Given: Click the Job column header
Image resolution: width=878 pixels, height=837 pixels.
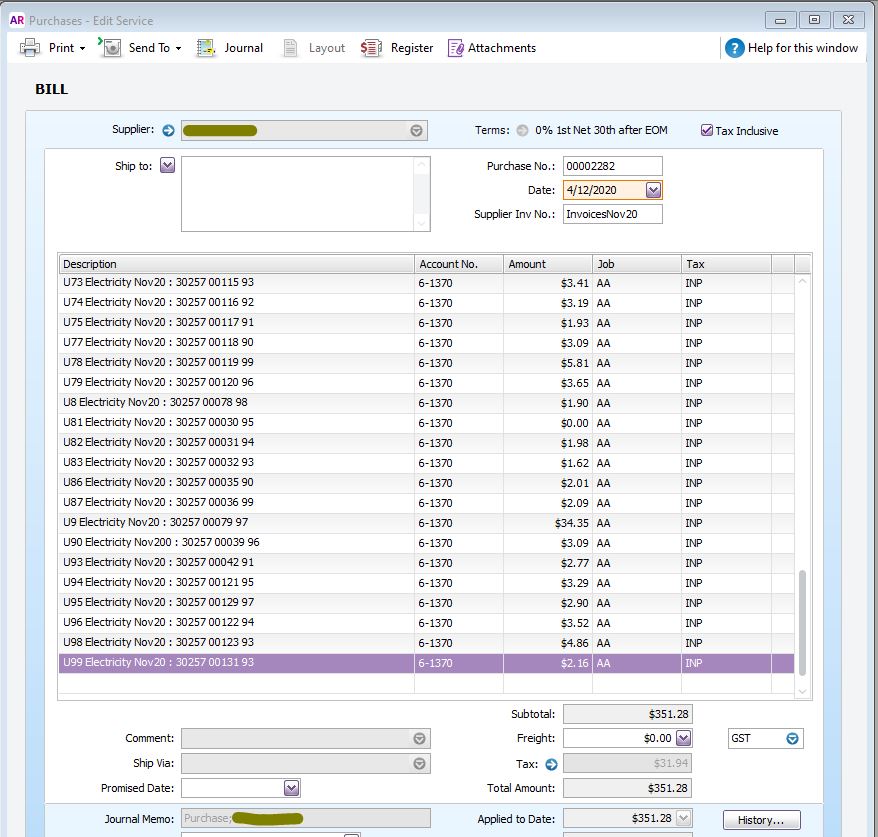Looking at the screenshot, I should pos(637,264).
